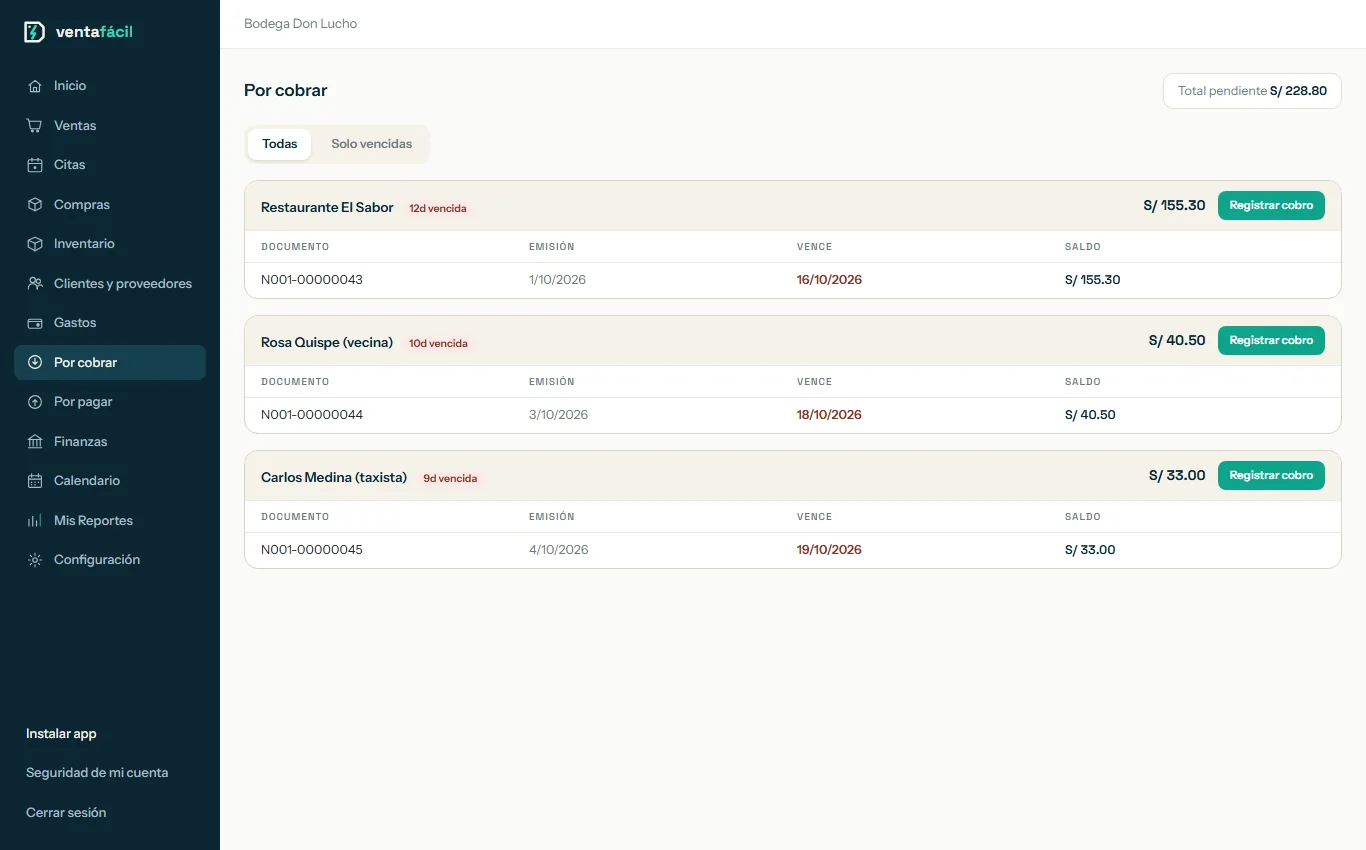Viewport: 1366px width, 850px height.
Task: Go to Clientes y proveedores
Action: (x=110, y=284)
